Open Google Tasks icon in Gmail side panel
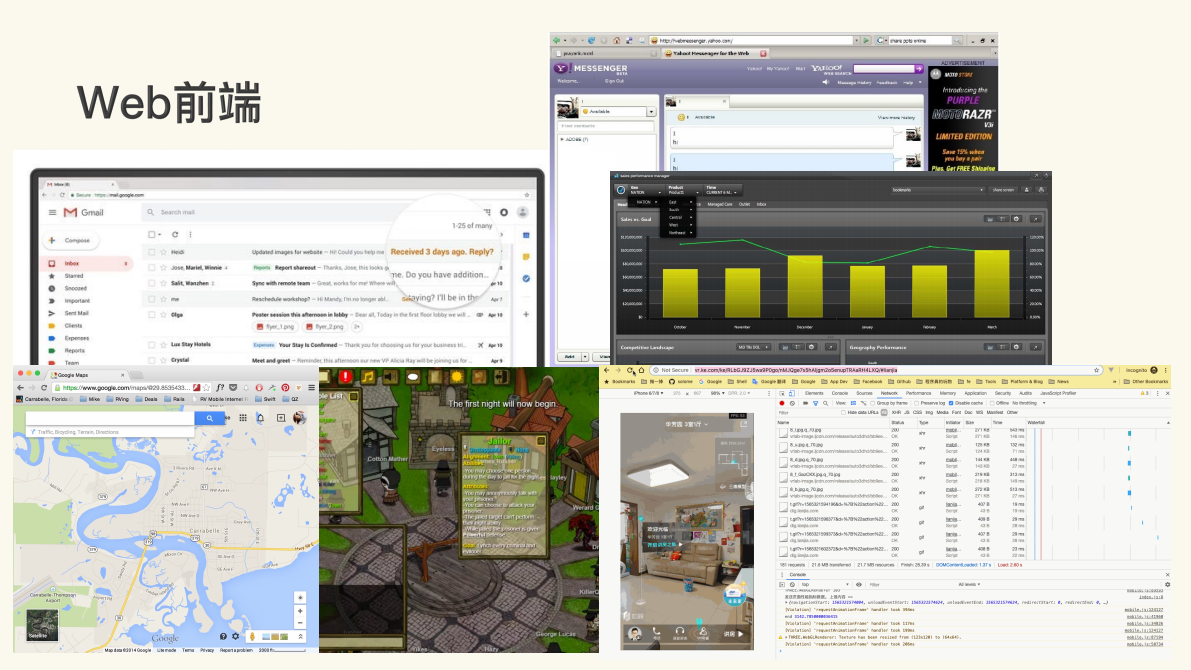 click(x=526, y=279)
